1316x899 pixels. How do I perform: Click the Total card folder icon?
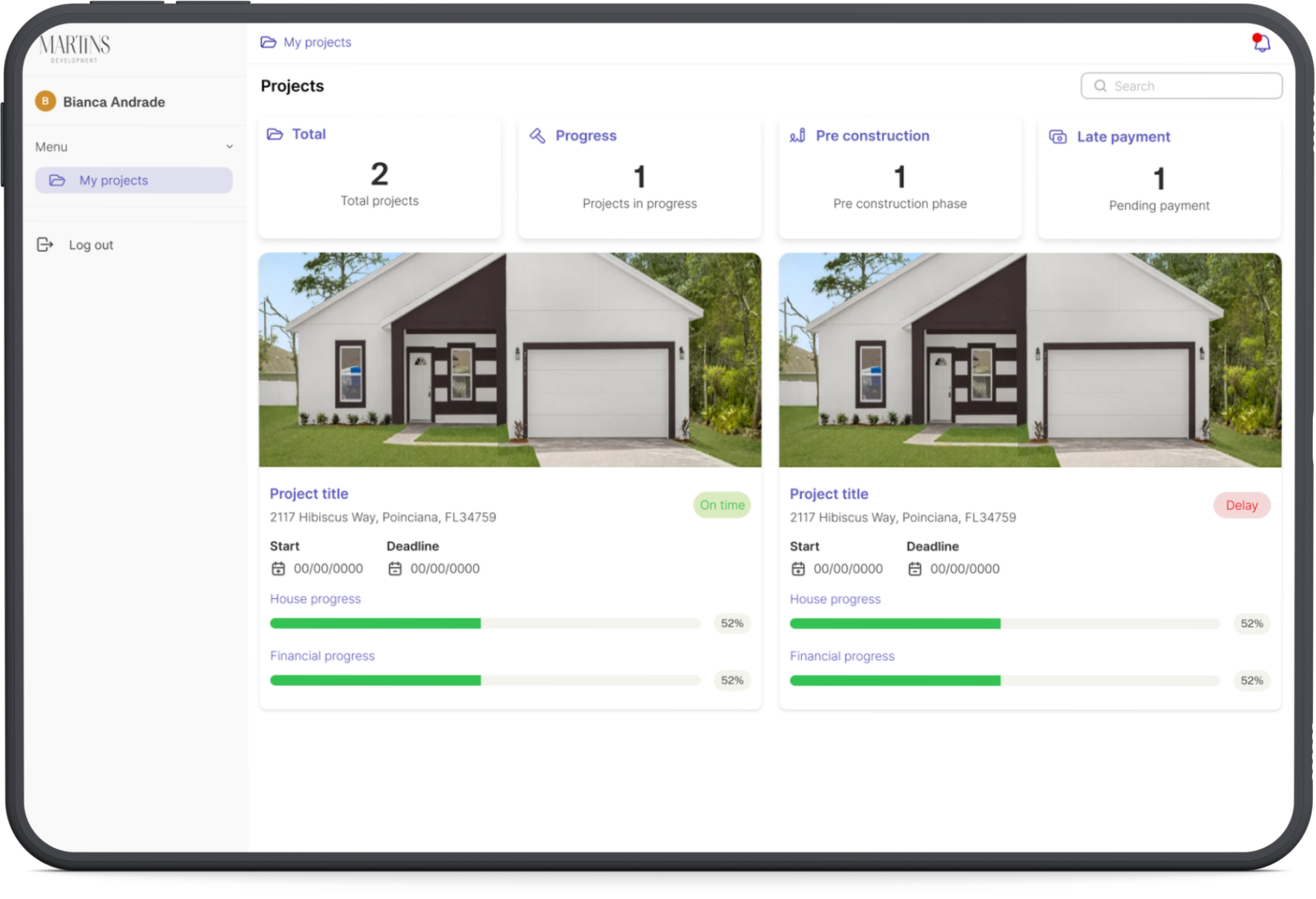[275, 135]
